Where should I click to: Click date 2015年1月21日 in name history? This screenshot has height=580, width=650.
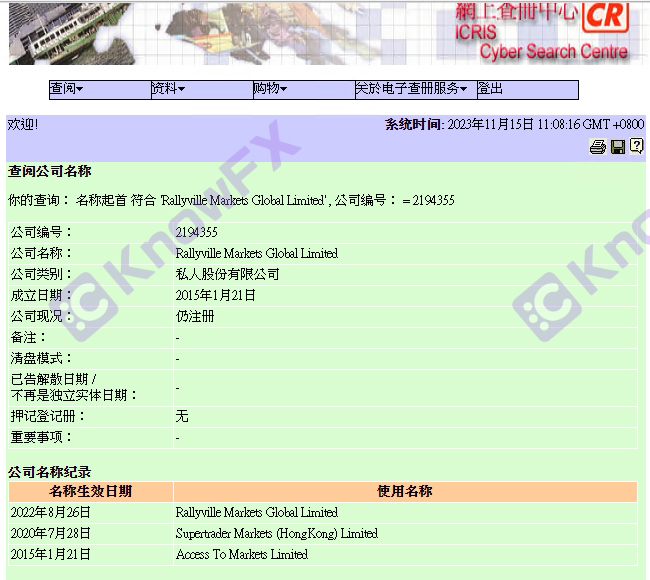(x=51, y=554)
